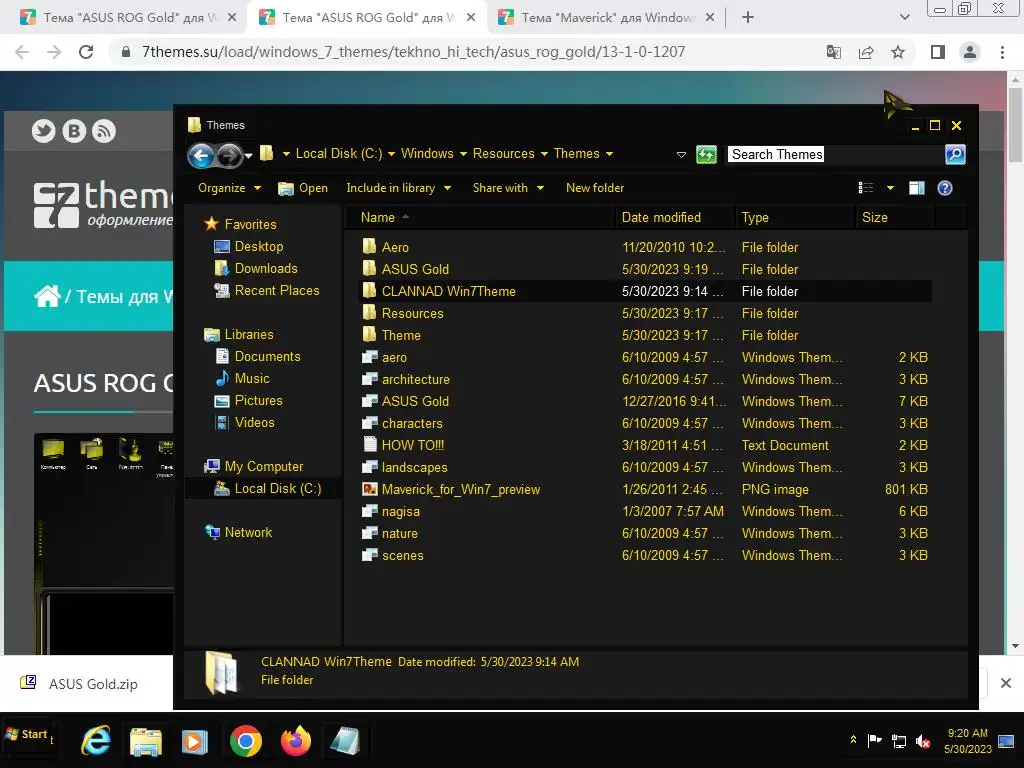
Task: Open Chrome tab search dropdown chevron
Action: [x=904, y=17]
